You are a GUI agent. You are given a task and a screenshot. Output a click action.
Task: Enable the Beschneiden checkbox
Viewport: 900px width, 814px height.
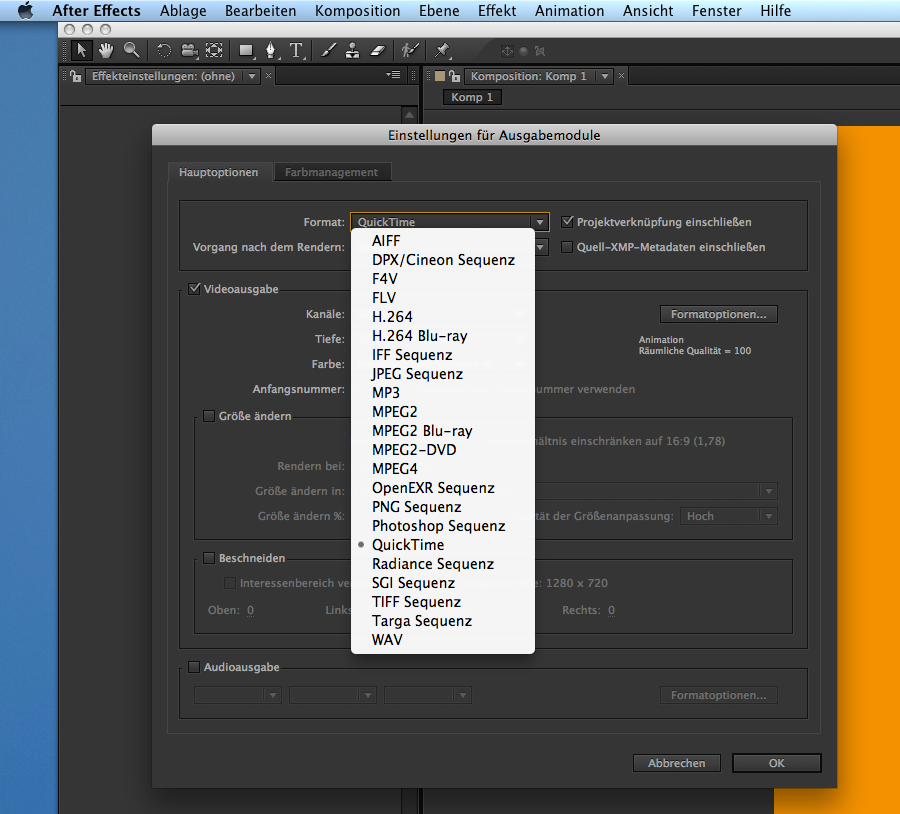(209, 558)
